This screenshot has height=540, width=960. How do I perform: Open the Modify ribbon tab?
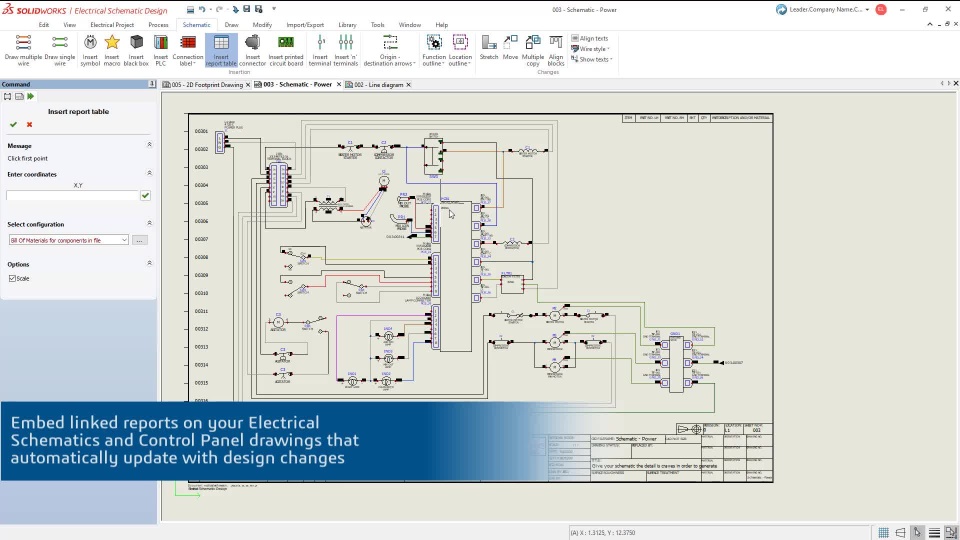[262, 25]
